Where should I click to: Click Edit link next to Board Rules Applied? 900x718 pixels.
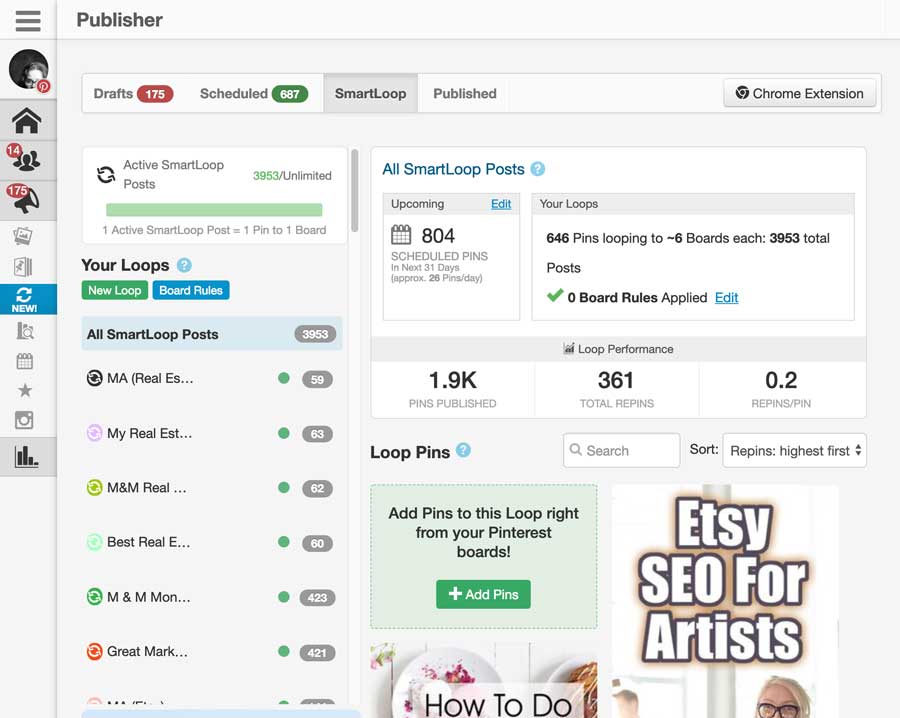click(726, 297)
